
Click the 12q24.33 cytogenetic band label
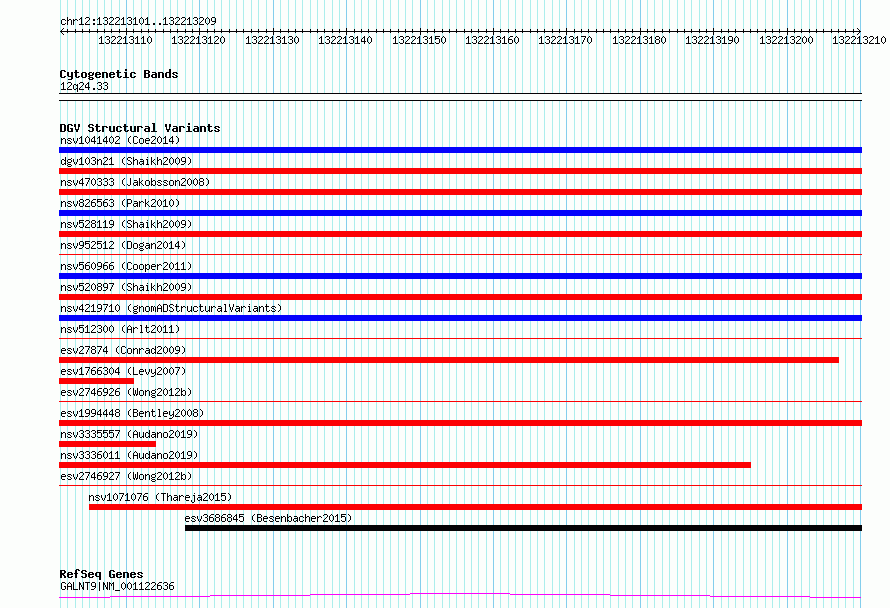click(84, 86)
